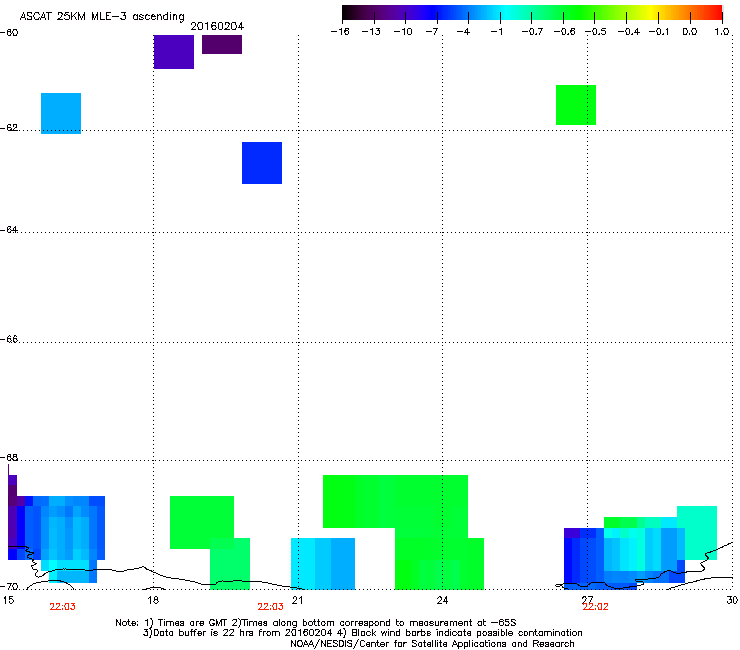Image resolution: width=740 pixels, height=650 pixels.
Task: Click the -1 color bar label
Action: point(496,32)
